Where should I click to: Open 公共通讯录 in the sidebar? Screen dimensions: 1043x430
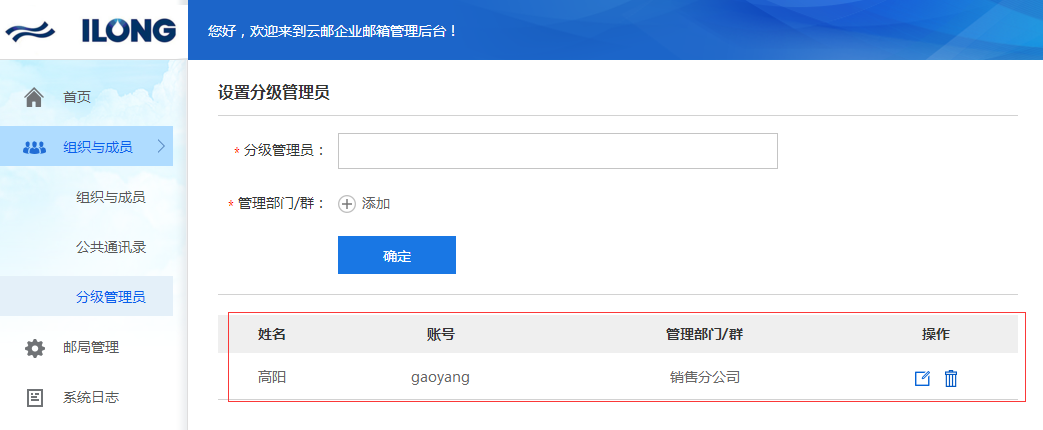coord(111,247)
